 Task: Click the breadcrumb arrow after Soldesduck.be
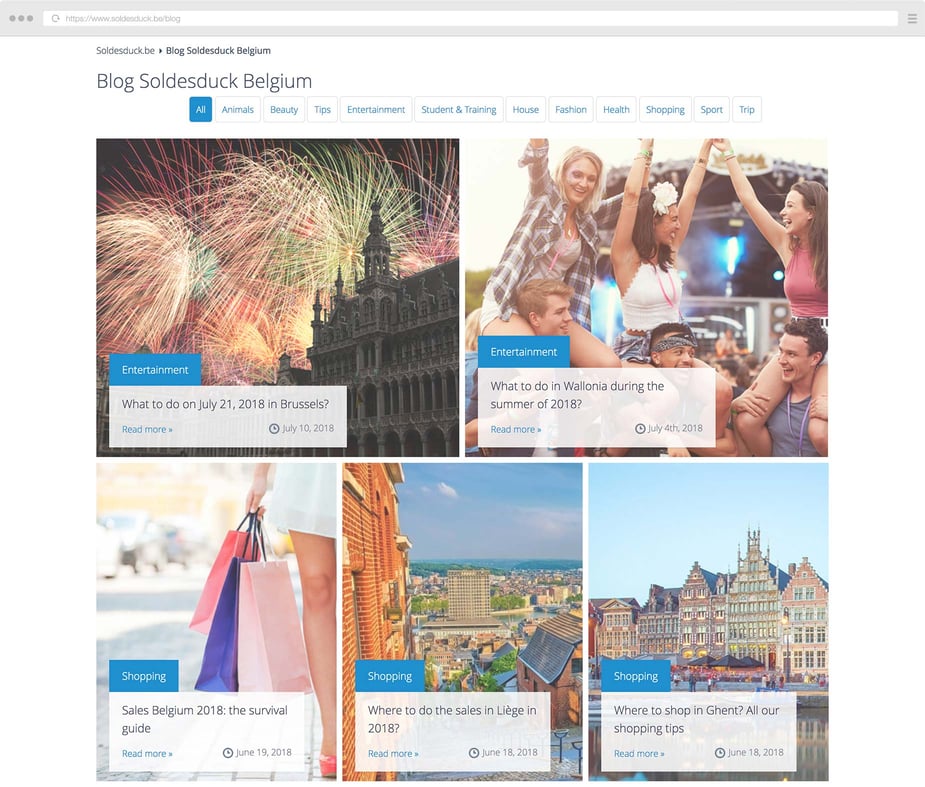pos(160,50)
